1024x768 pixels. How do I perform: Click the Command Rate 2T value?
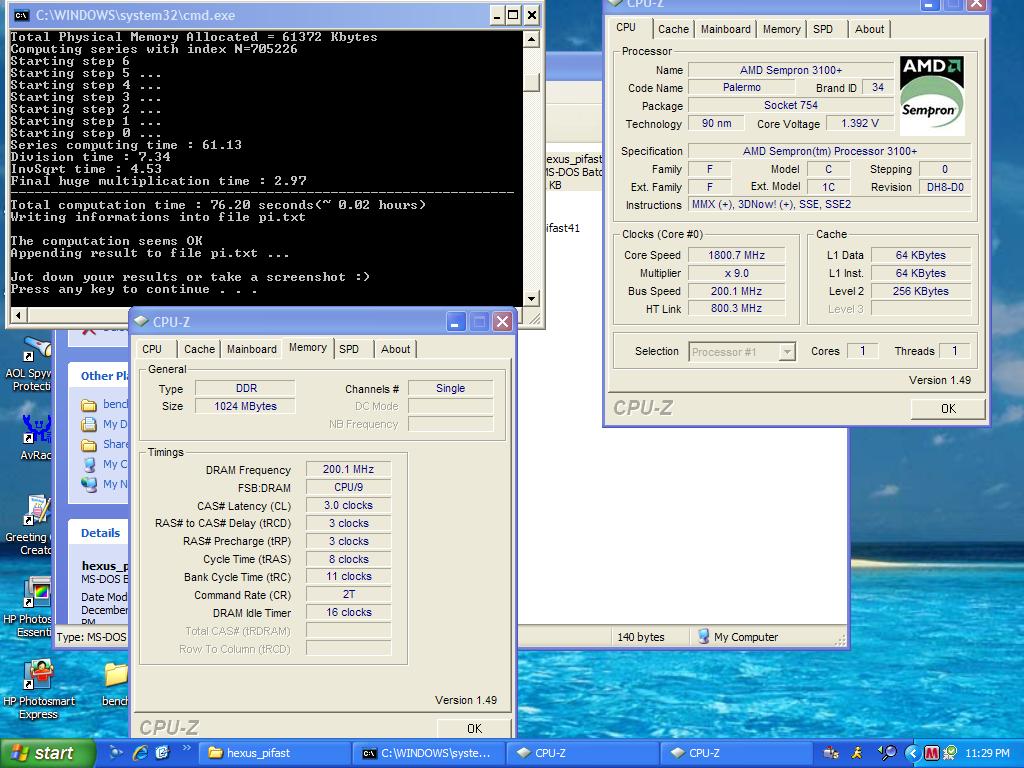pos(348,594)
